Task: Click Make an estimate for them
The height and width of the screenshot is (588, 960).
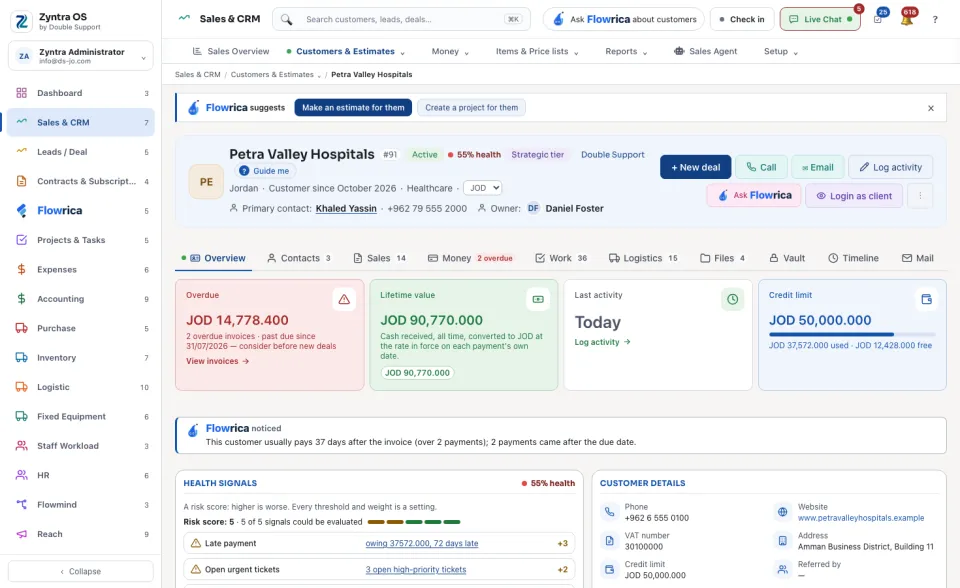Action: click(353, 108)
